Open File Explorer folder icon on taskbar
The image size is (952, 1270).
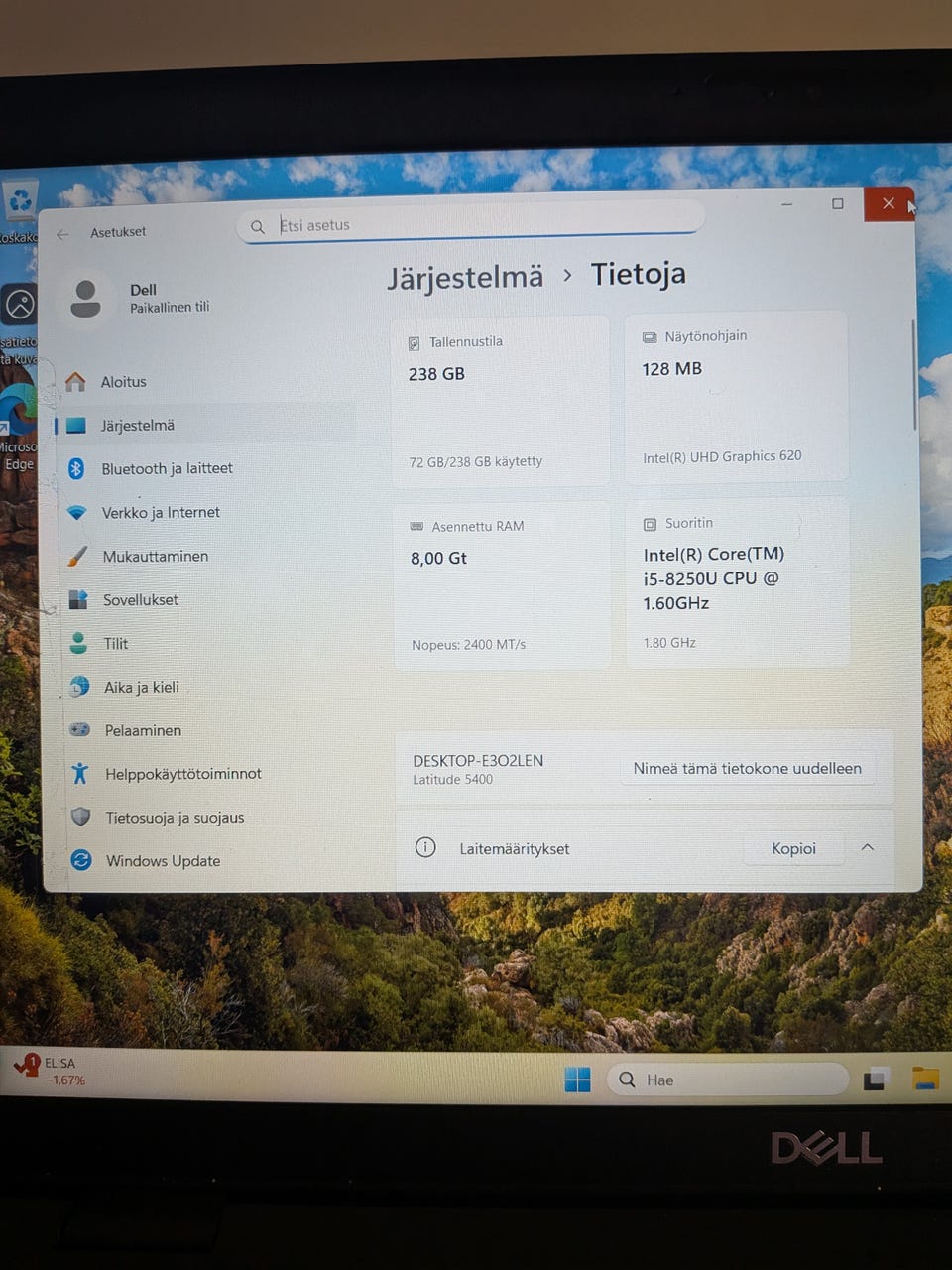coord(925,1079)
